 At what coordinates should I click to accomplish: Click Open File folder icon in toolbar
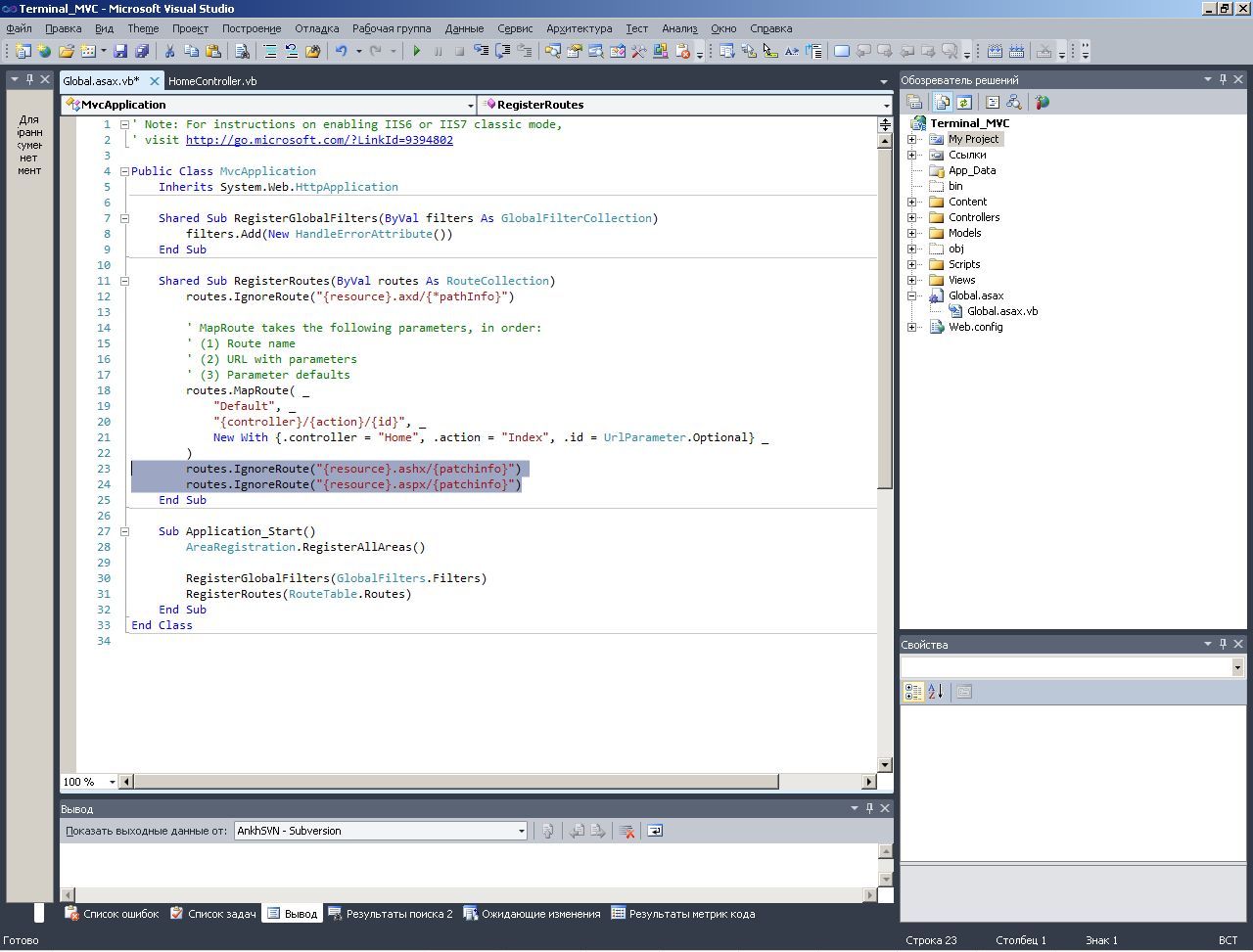click(67, 51)
